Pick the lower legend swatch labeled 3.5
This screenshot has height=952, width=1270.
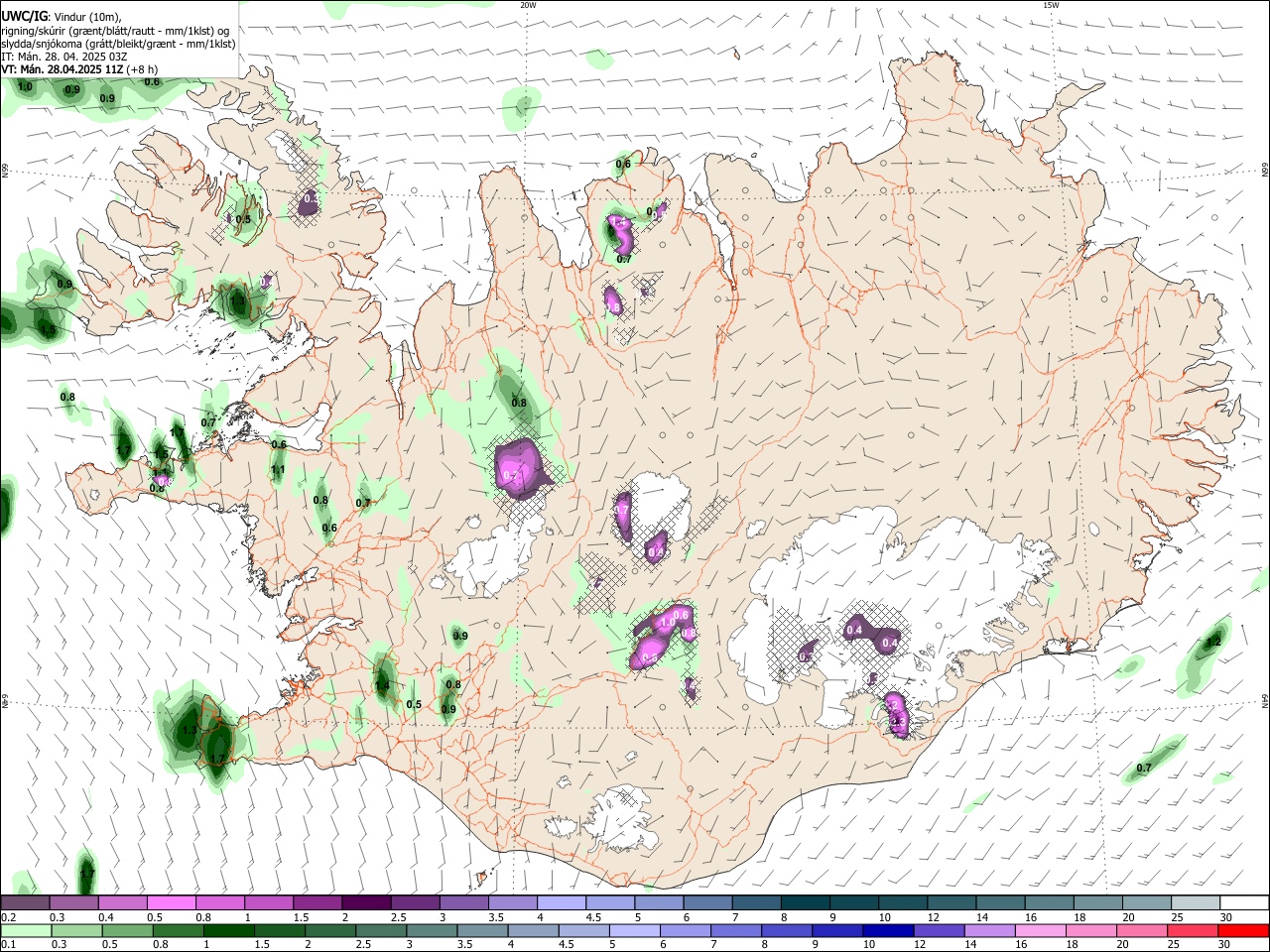tap(483, 930)
